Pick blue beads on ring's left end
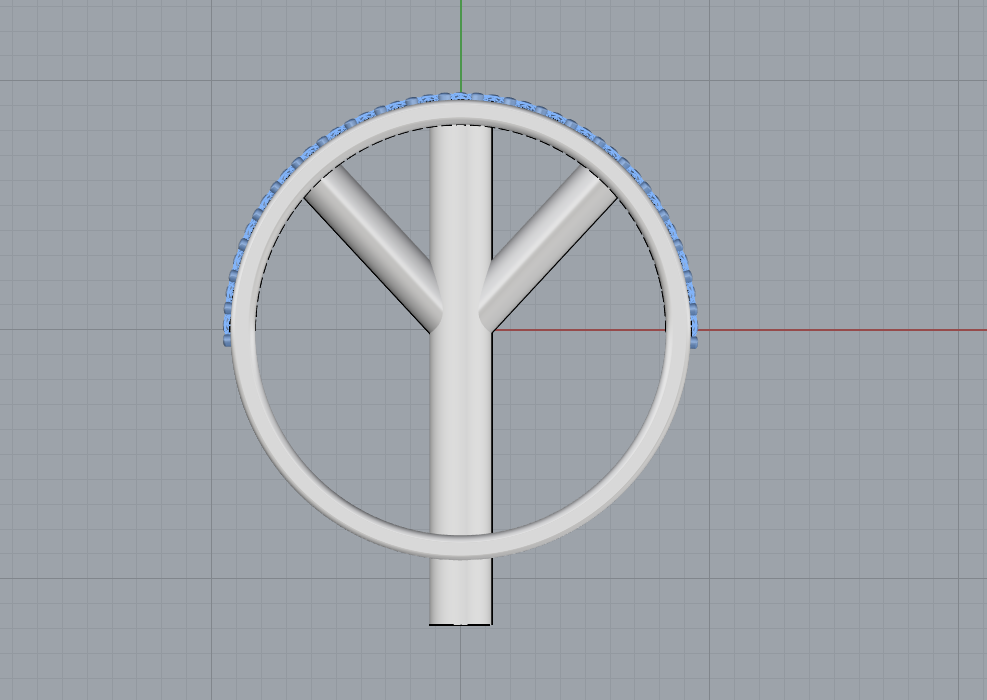This screenshot has width=987, height=700. pos(227,324)
